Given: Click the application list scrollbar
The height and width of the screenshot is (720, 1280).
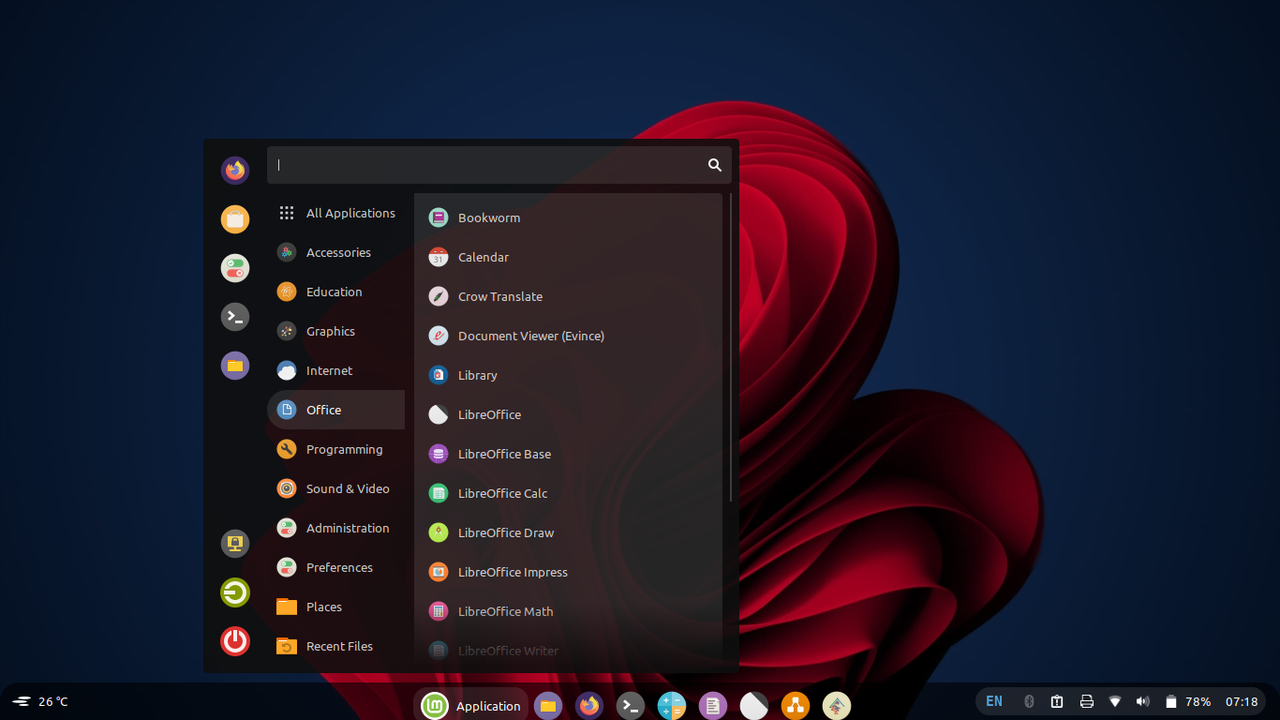Looking at the screenshot, I should 732,347.
